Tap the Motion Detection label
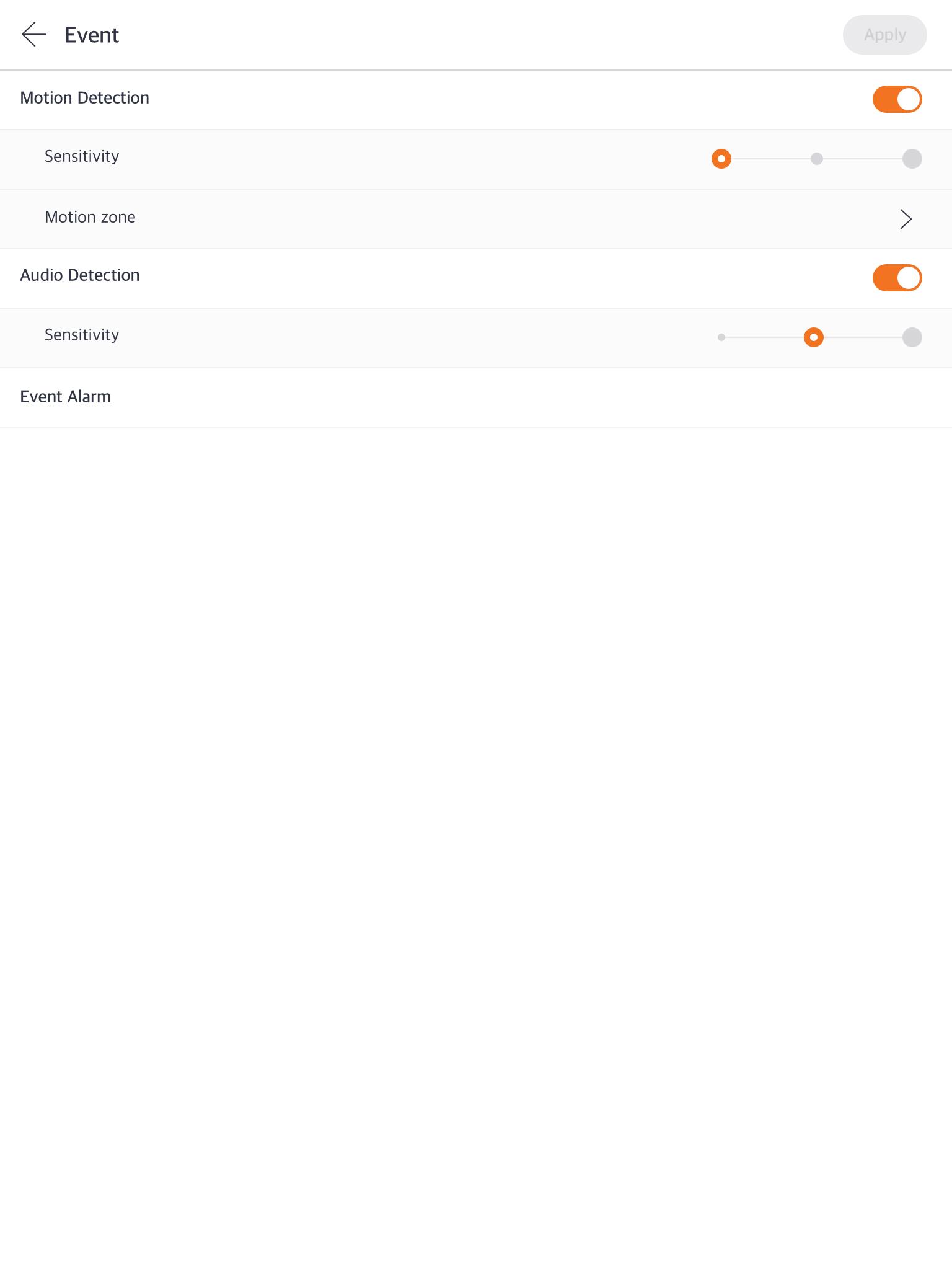952x1270 pixels. [x=84, y=98]
